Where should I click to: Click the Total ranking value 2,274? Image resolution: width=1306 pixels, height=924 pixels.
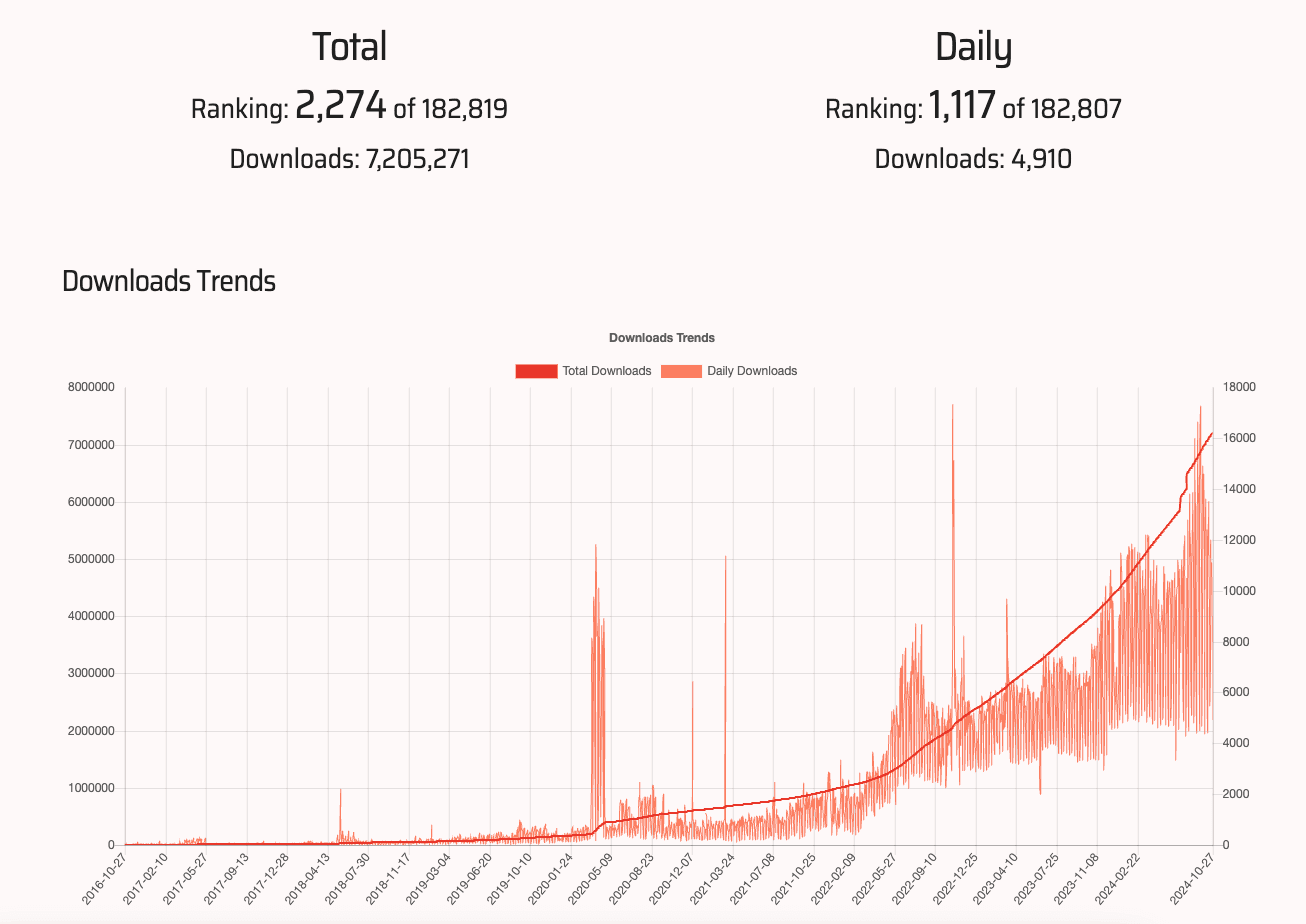(342, 104)
